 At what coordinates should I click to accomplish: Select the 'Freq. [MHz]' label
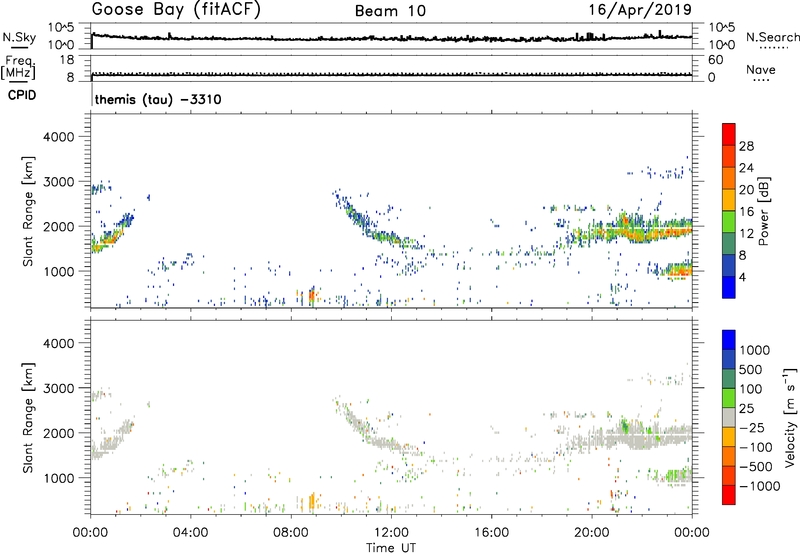click(18, 68)
